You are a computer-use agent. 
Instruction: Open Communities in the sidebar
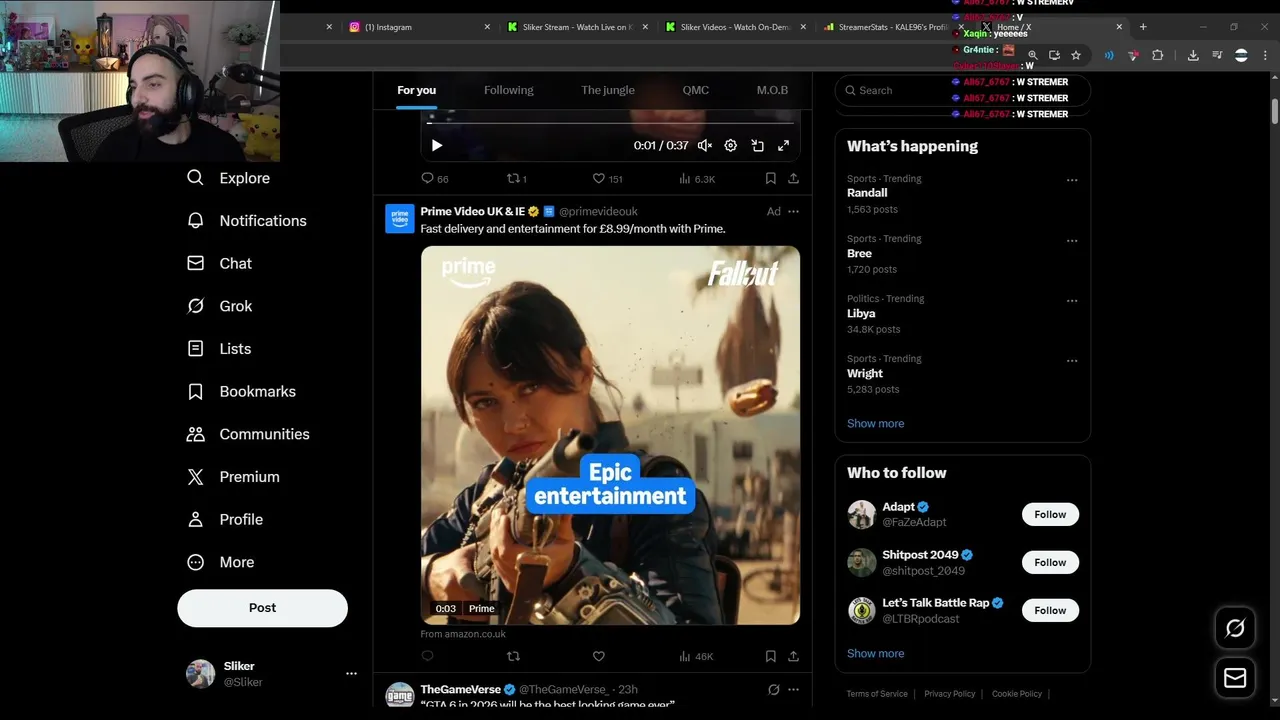tap(248, 434)
